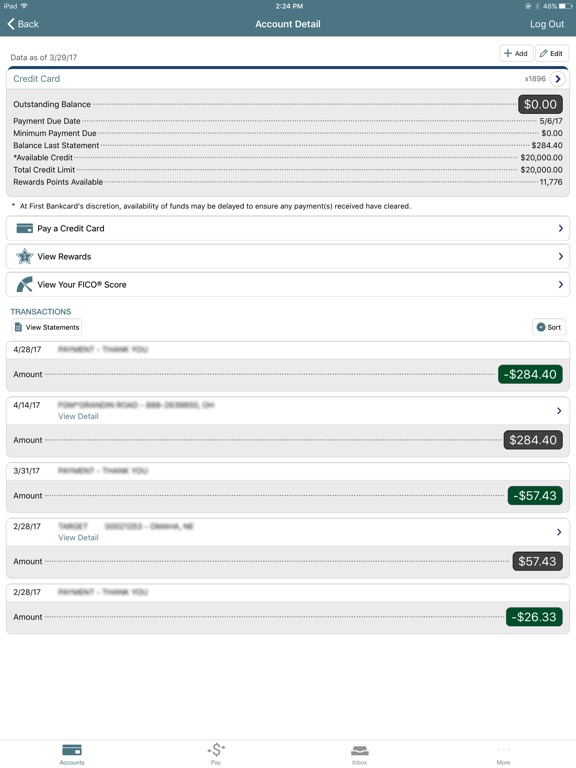Expand the Pay a Credit Card row chevron
The height and width of the screenshot is (768, 576).
point(561,228)
